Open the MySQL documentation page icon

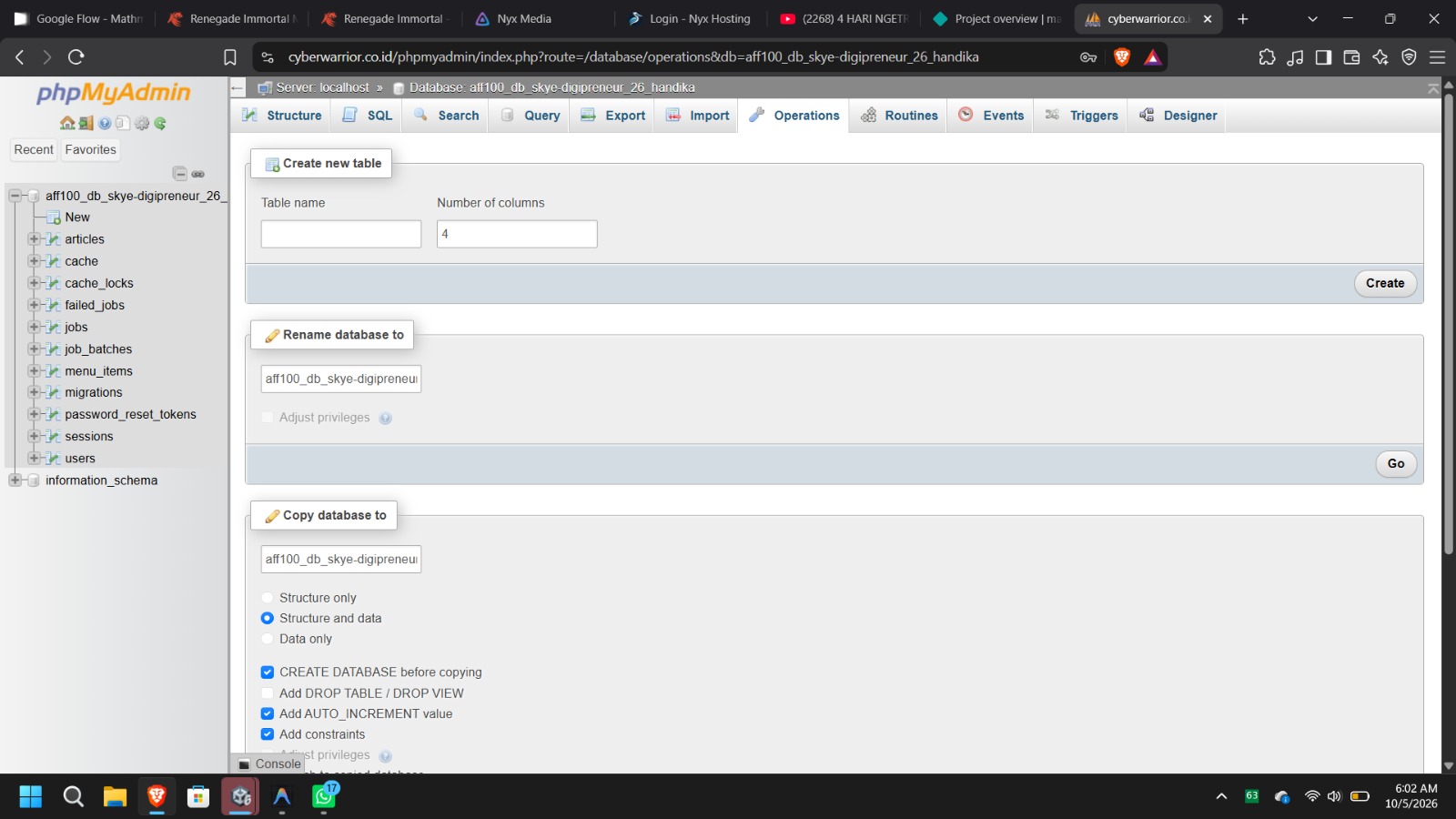(123, 123)
